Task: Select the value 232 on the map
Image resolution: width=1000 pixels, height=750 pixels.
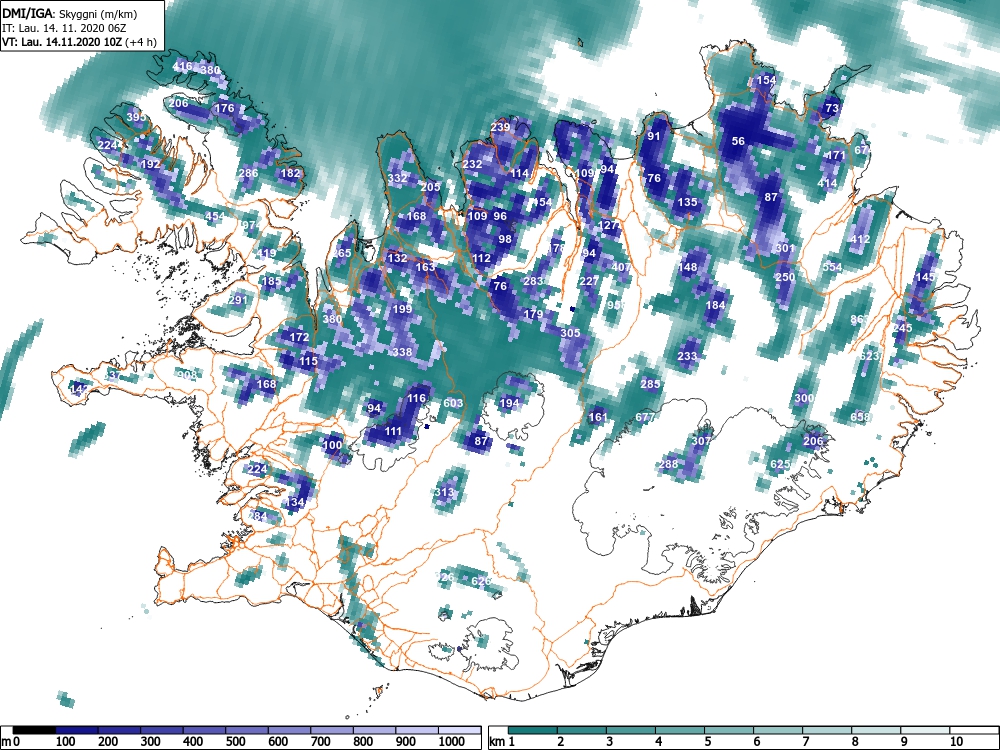Action: tap(473, 164)
